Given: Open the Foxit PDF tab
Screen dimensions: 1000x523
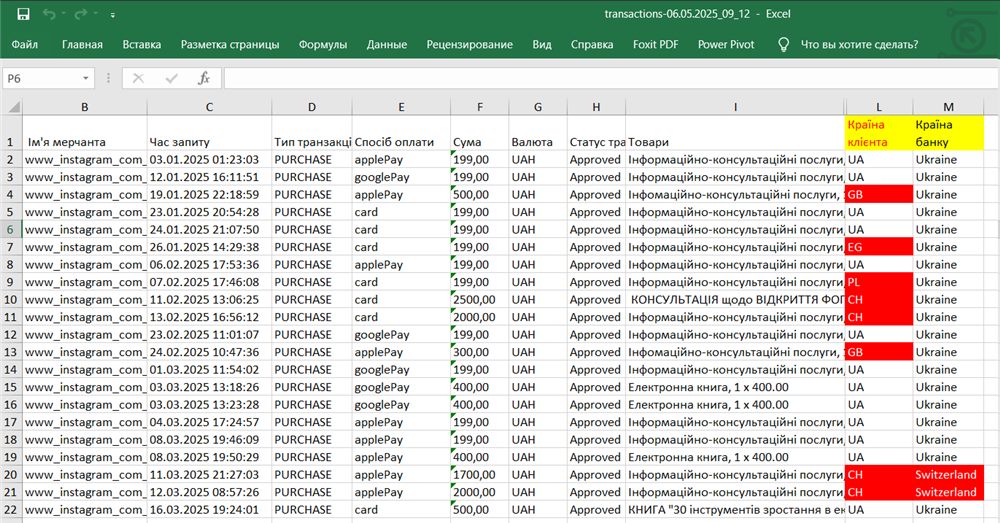Looking at the screenshot, I should (x=656, y=45).
